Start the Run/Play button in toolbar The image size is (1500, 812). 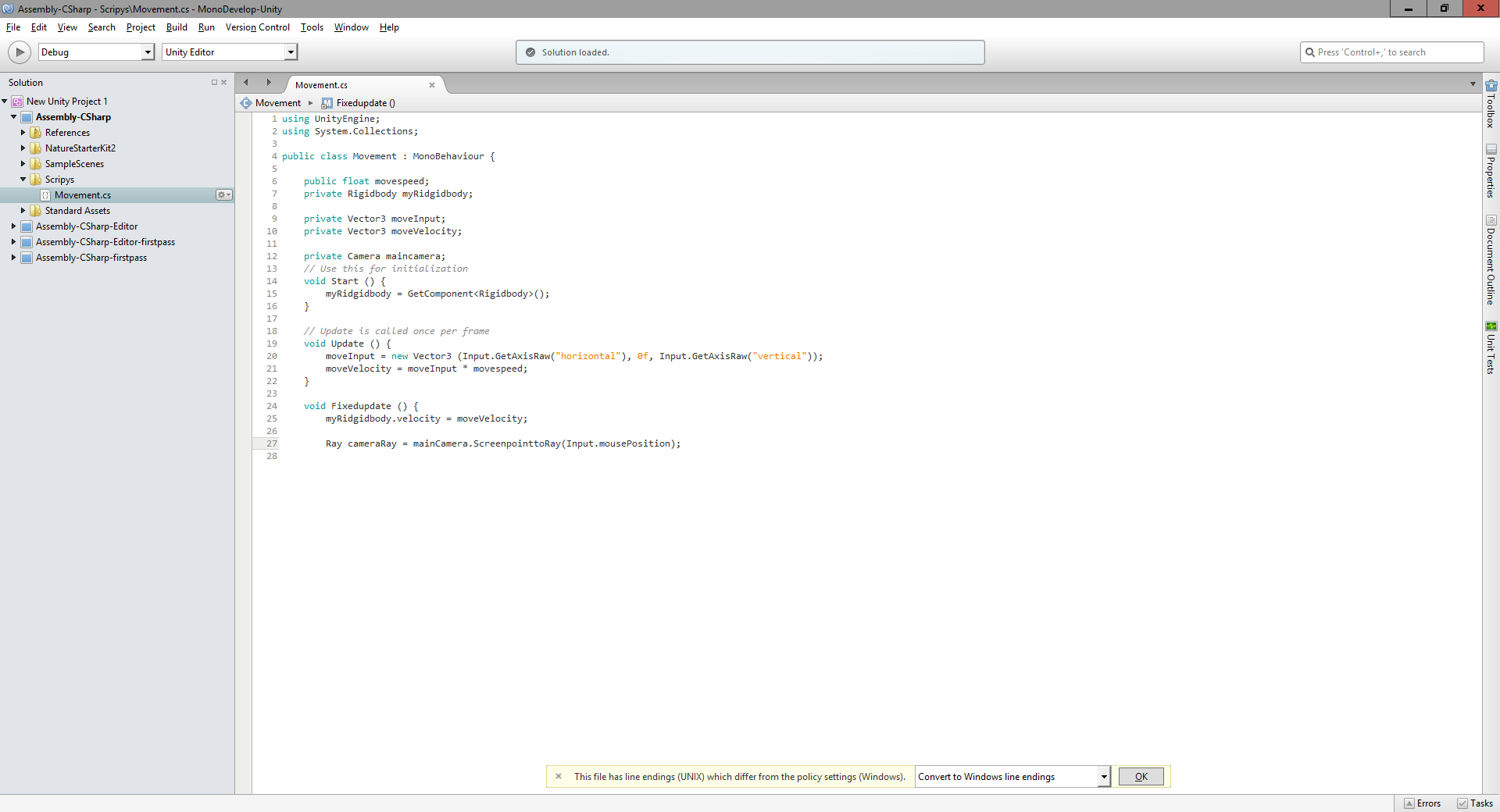point(20,52)
